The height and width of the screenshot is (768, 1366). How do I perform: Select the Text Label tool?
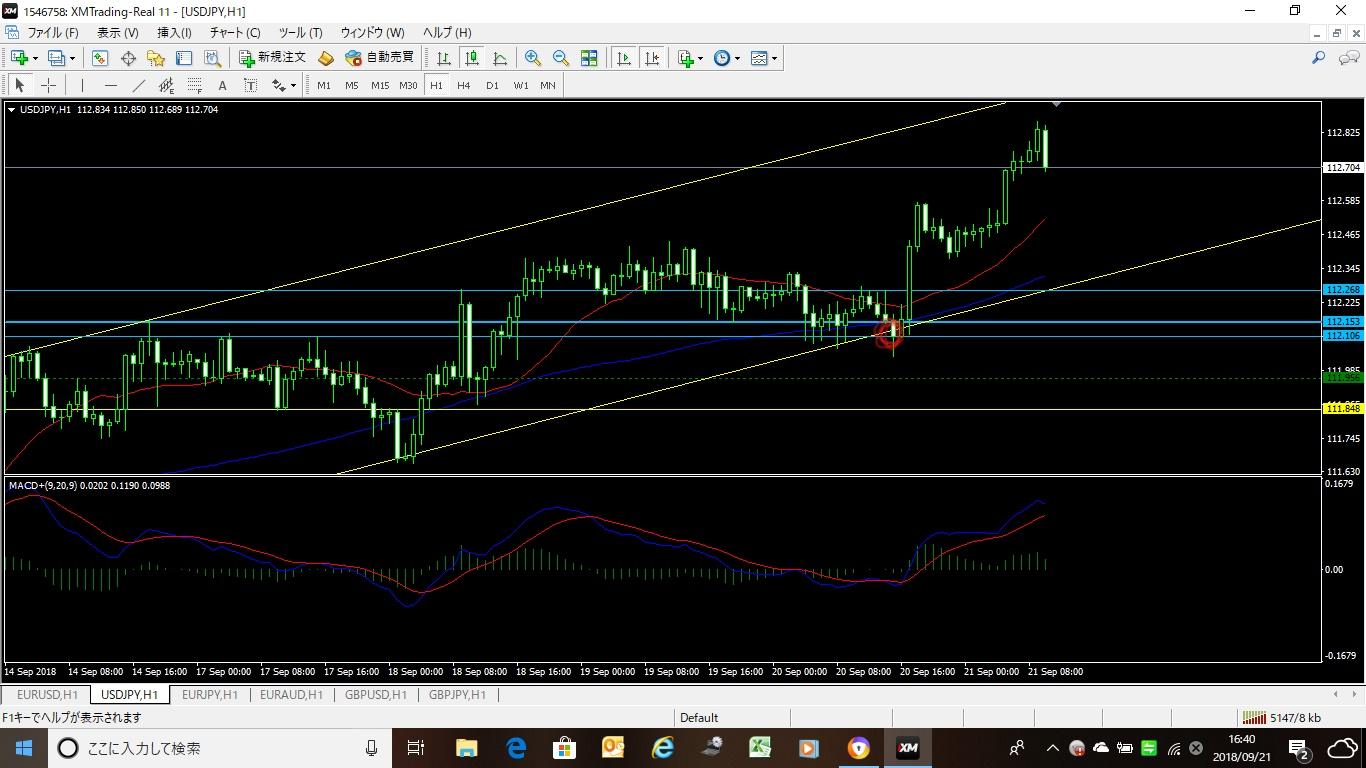tap(250, 85)
